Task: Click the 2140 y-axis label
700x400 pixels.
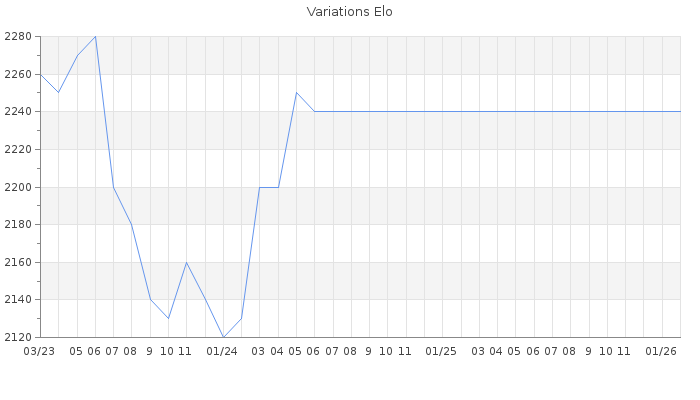Action: pyautogui.click(x=18, y=299)
